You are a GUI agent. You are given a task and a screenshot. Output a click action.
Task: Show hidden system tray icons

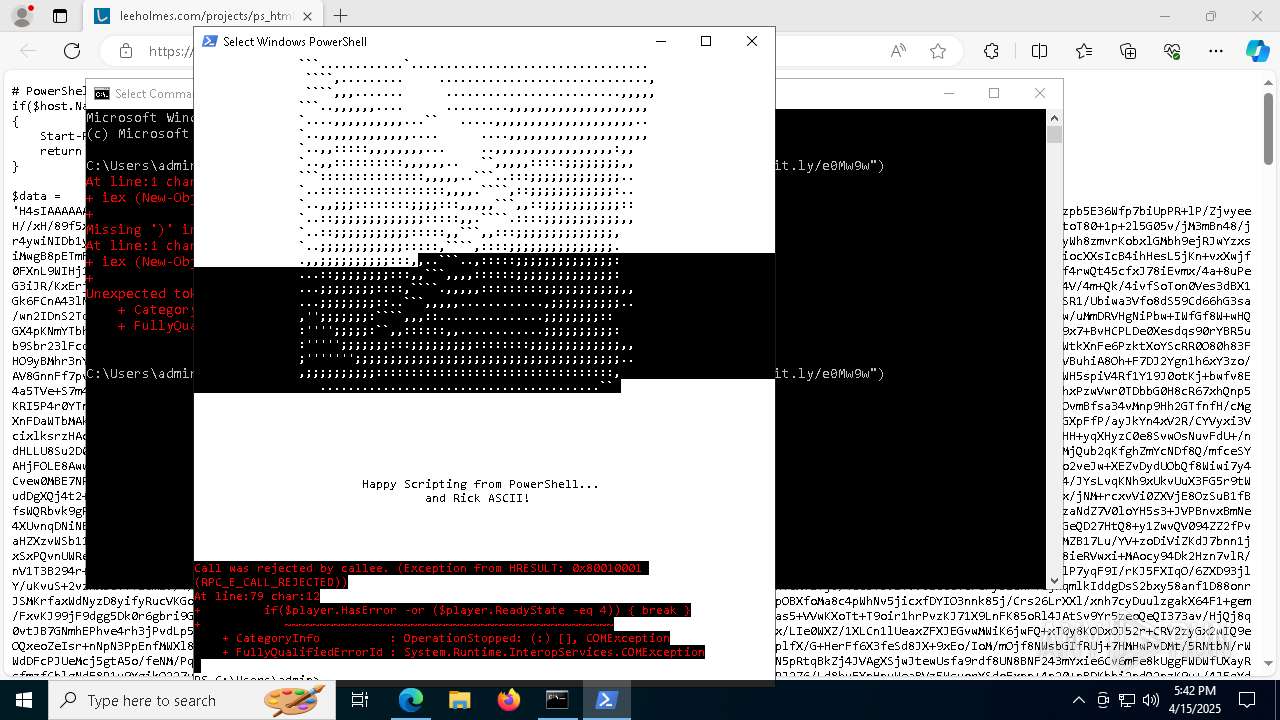pos(1078,700)
